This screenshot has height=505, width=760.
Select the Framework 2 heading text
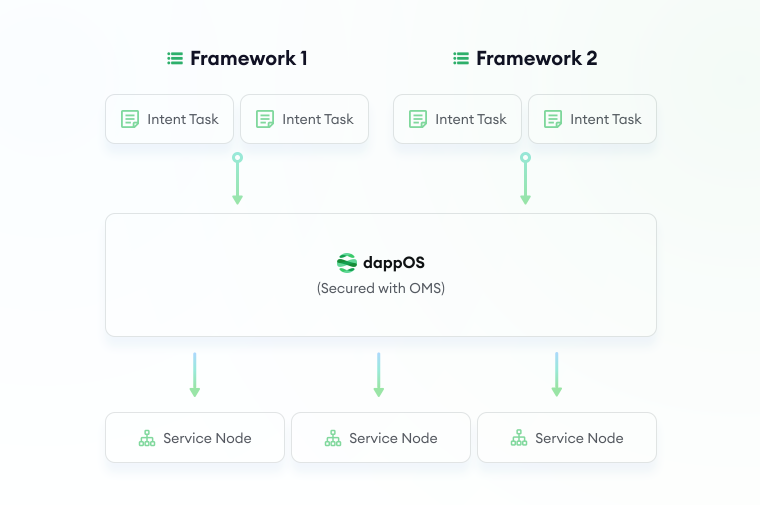537,59
